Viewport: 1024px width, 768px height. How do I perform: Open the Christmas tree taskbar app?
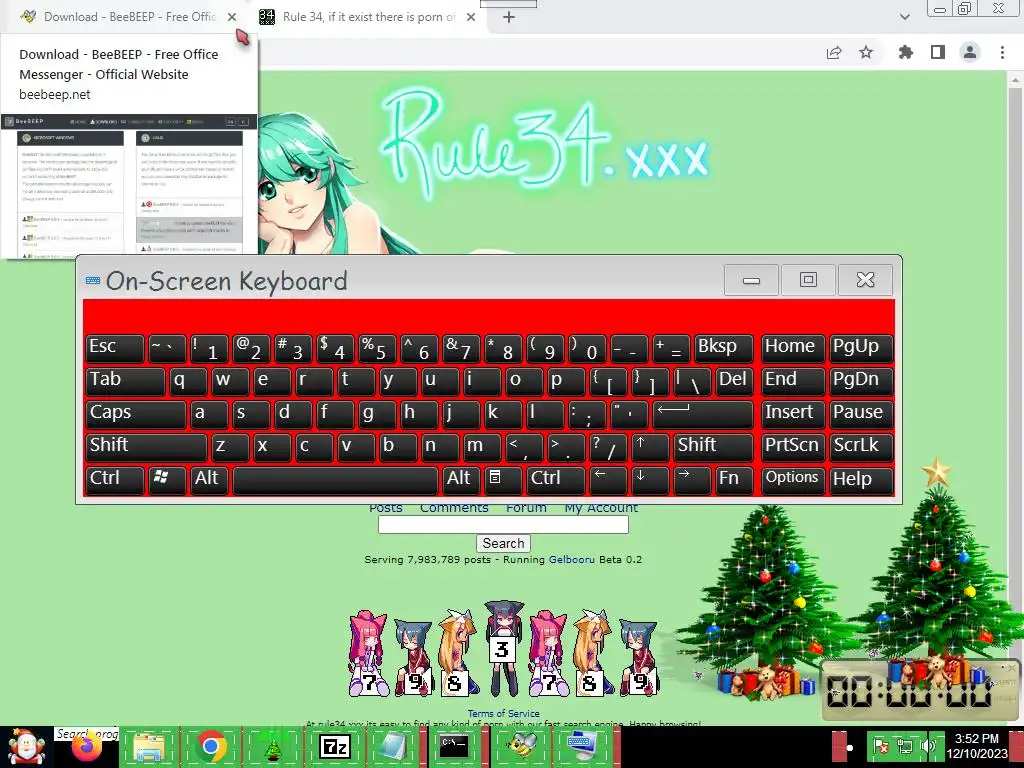[272, 748]
